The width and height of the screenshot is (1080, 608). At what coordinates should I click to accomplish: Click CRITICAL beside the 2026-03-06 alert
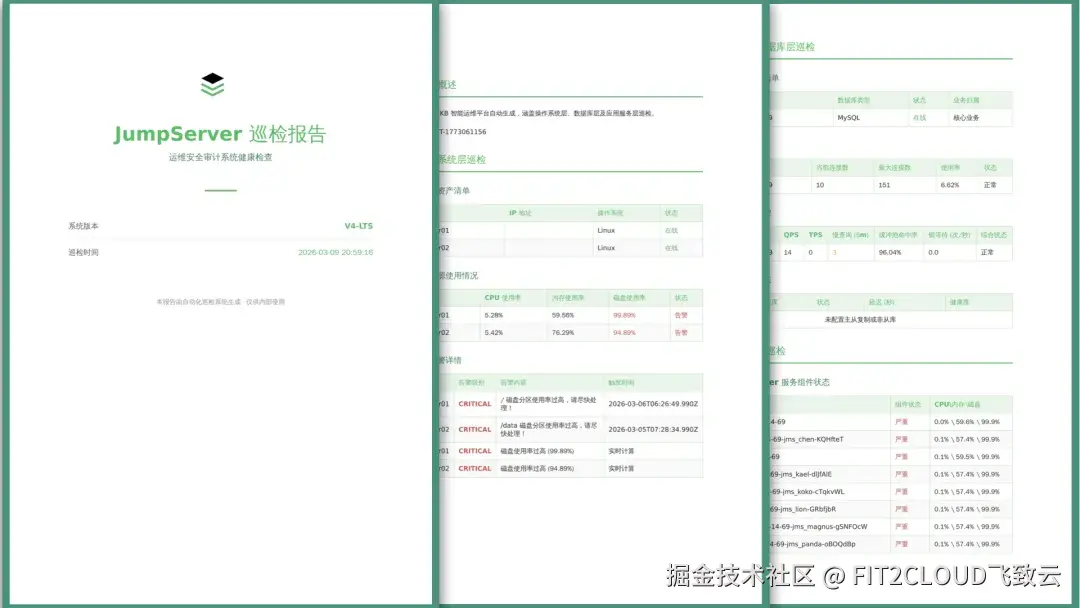[475, 404]
